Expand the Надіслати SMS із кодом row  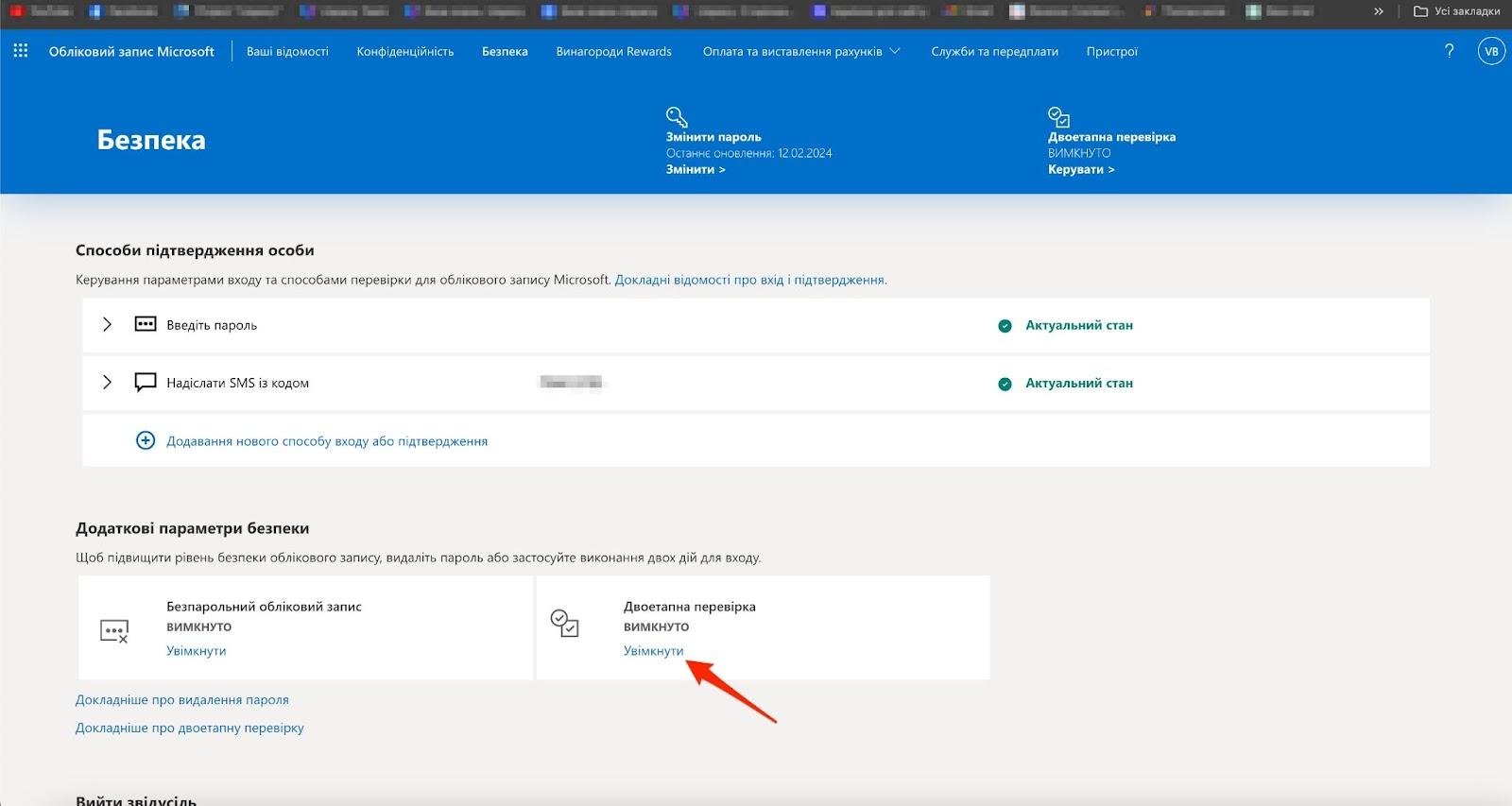(x=107, y=383)
